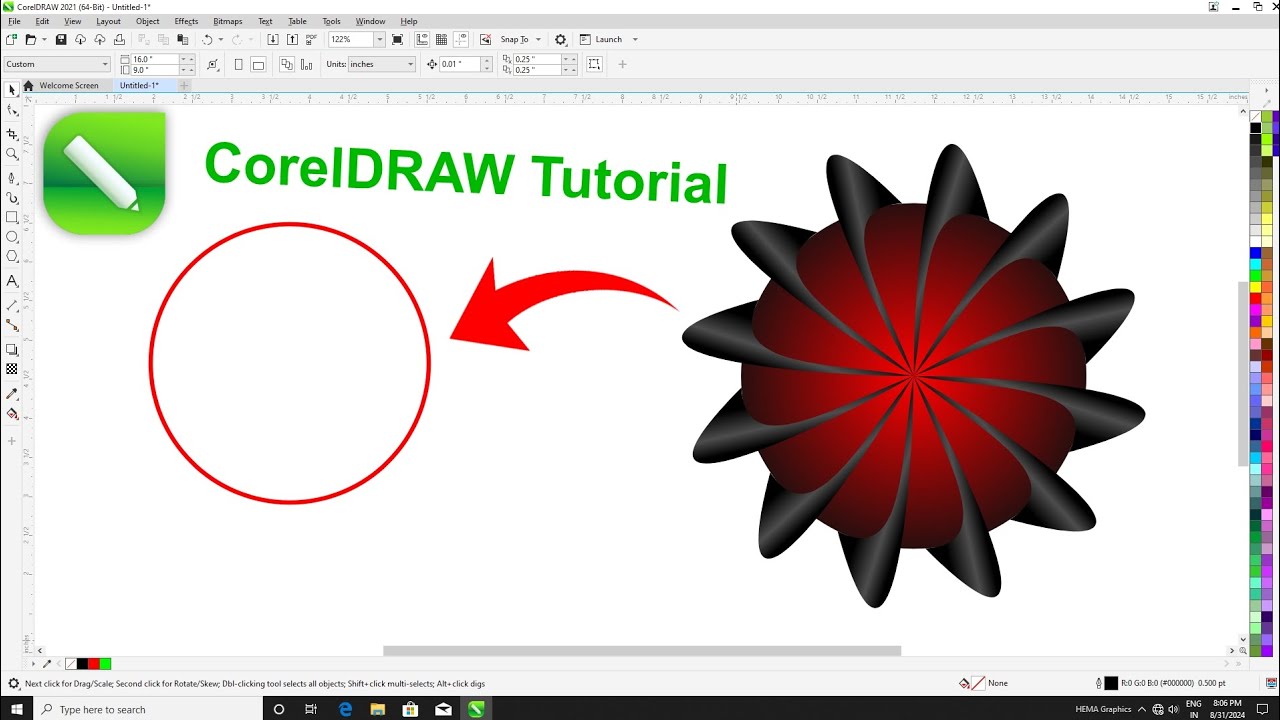This screenshot has height=720, width=1280.
Task: Open the Object menu
Action: pos(148,21)
